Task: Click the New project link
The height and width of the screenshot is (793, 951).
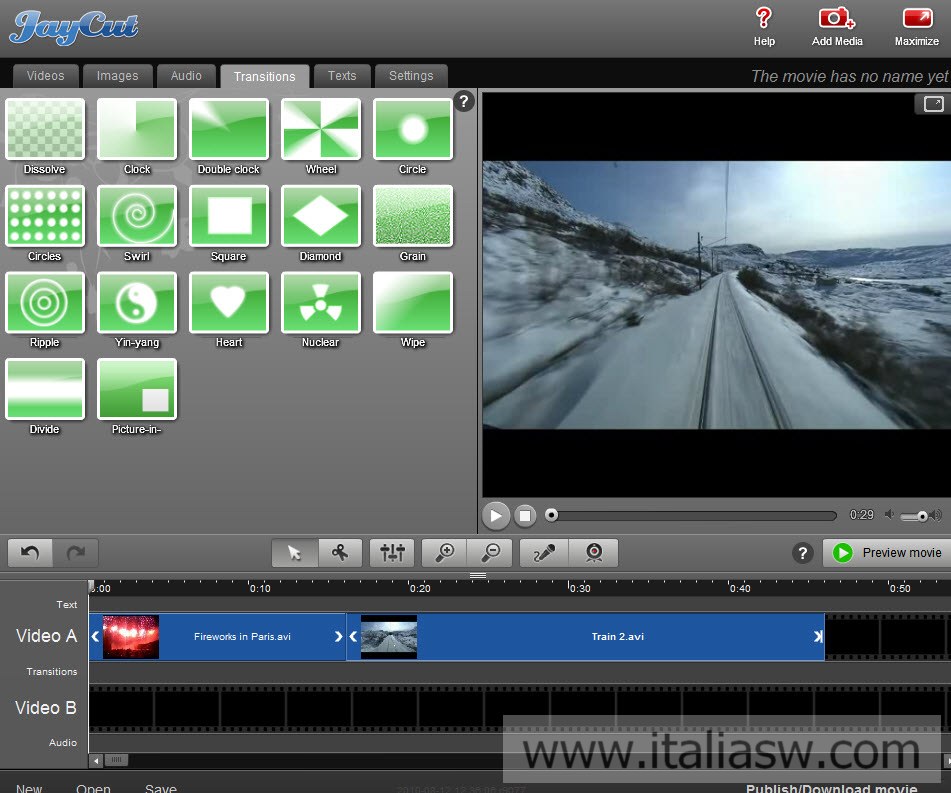Action: coord(29,788)
